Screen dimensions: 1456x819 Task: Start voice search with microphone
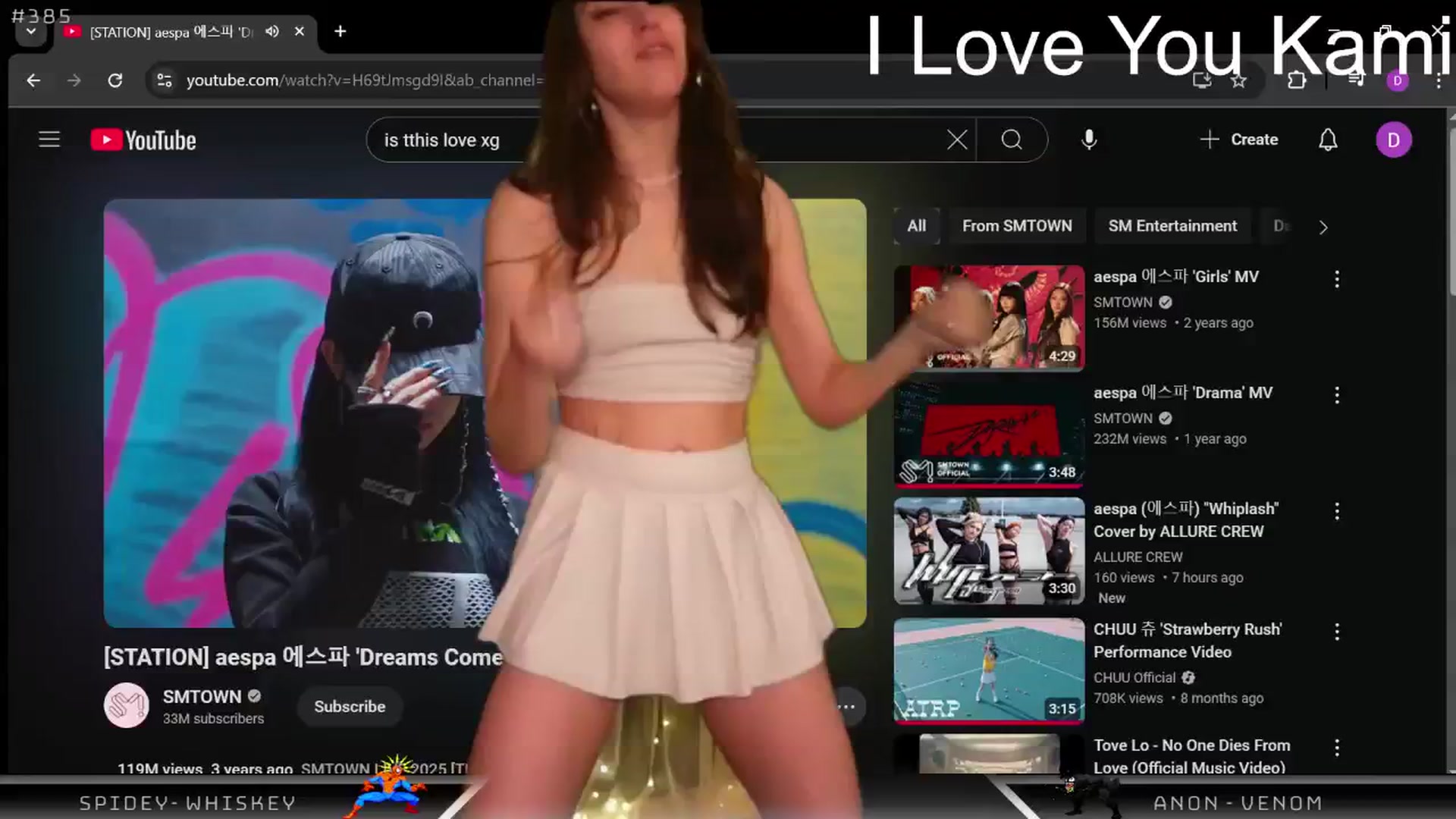point(1089,140)
